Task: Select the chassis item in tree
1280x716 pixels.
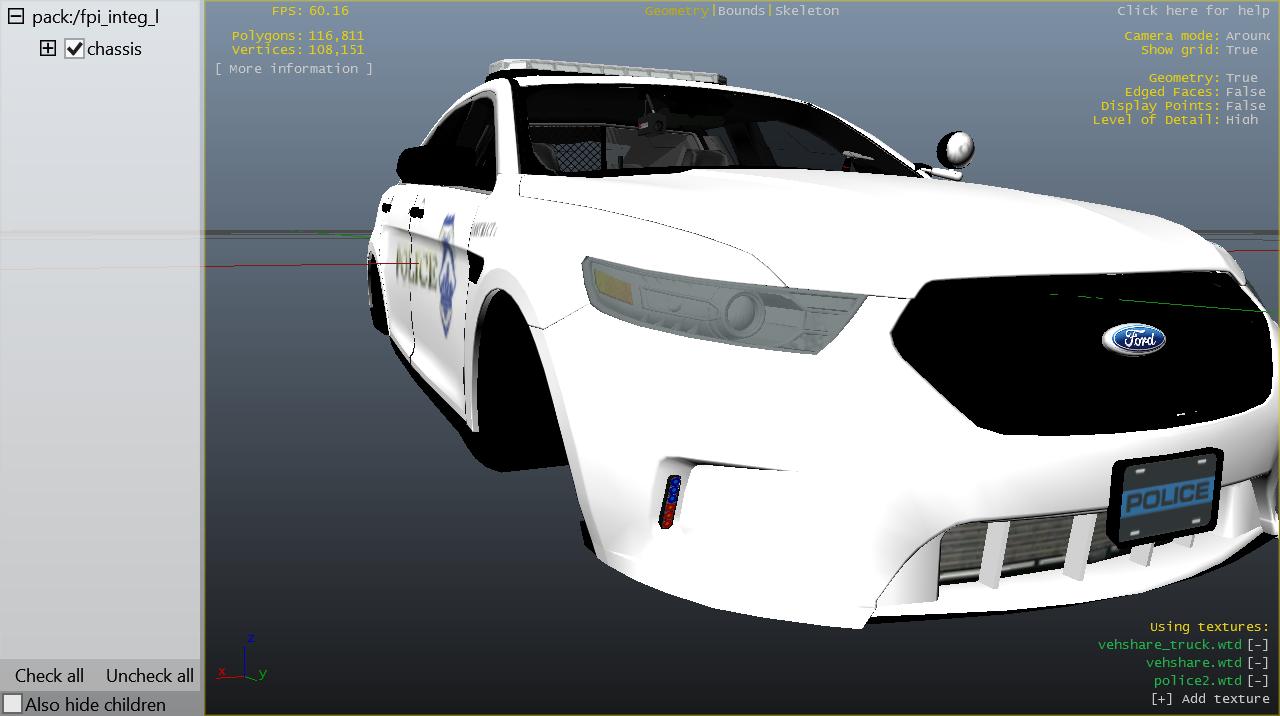Action: (114, 49)
